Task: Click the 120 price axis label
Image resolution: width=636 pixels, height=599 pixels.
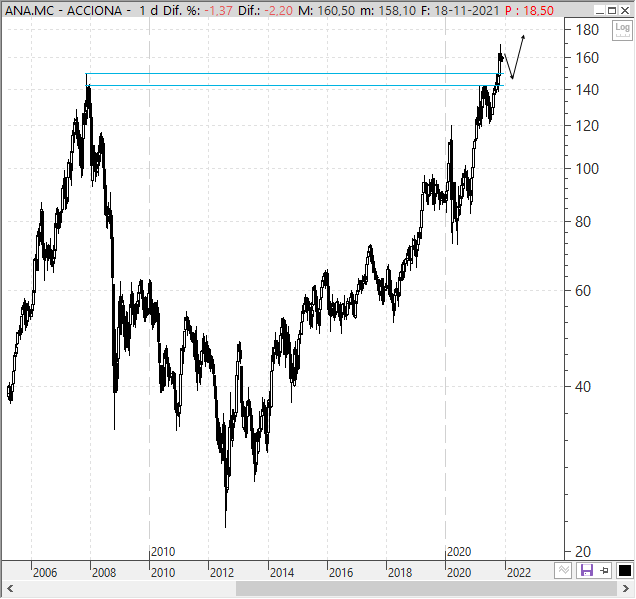Action: click(587, 126)
